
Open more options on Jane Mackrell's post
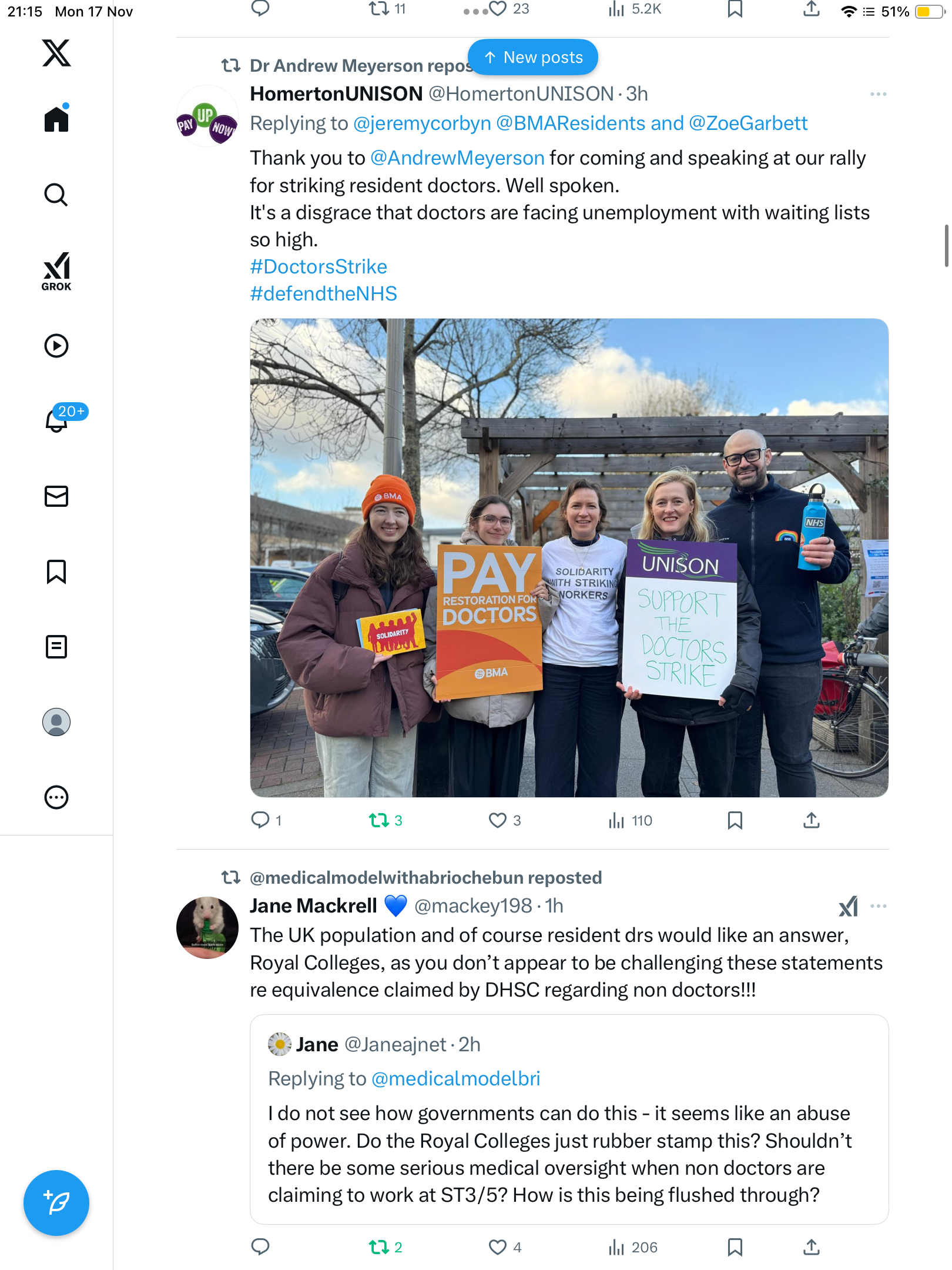878,906
